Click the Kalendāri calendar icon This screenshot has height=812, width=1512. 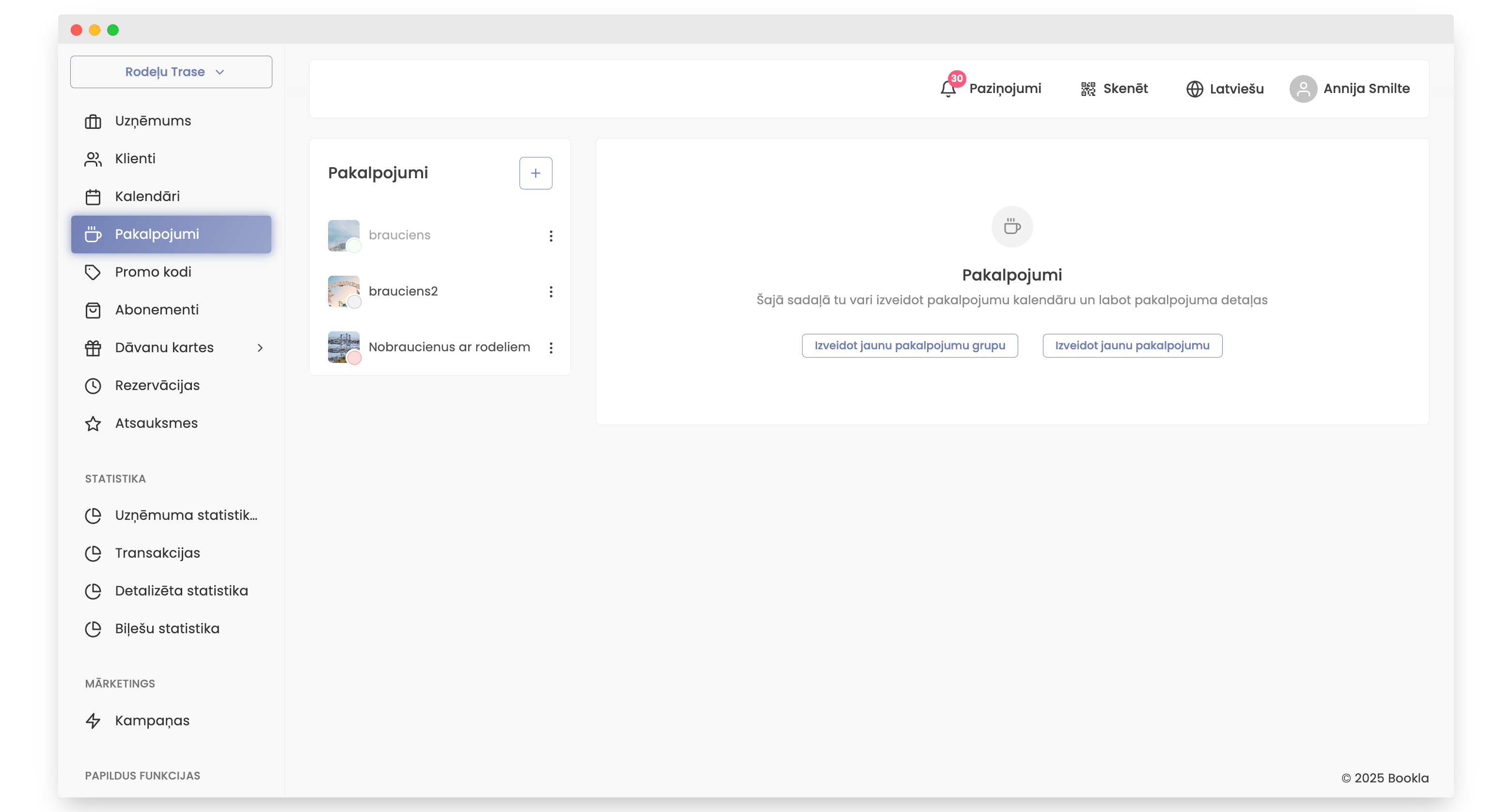[x=93, y=197]
